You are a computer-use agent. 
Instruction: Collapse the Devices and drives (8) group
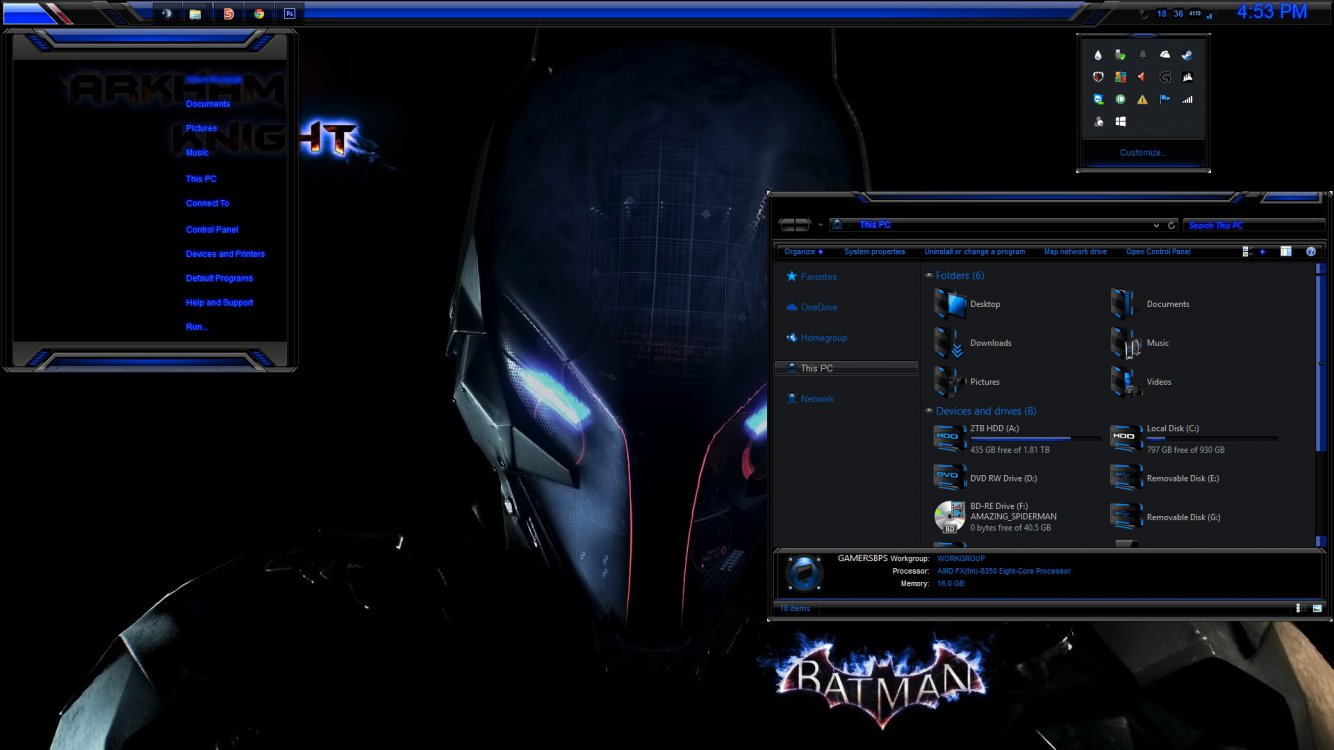pos(930,411)
